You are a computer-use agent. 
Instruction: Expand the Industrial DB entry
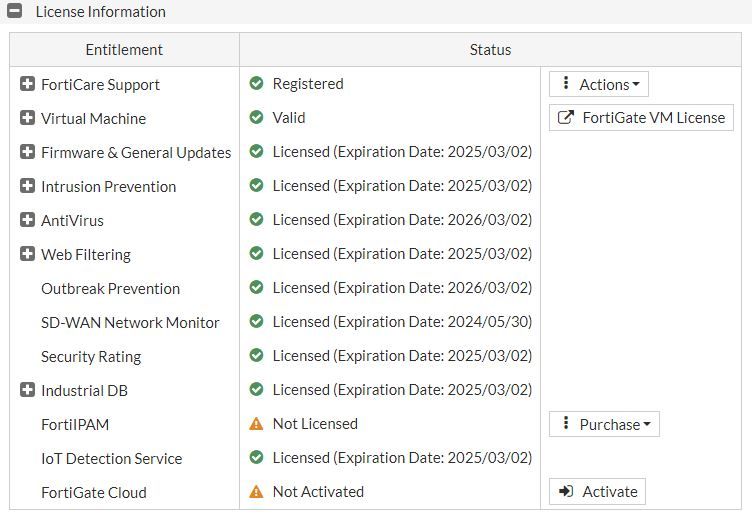pos(28,390)
